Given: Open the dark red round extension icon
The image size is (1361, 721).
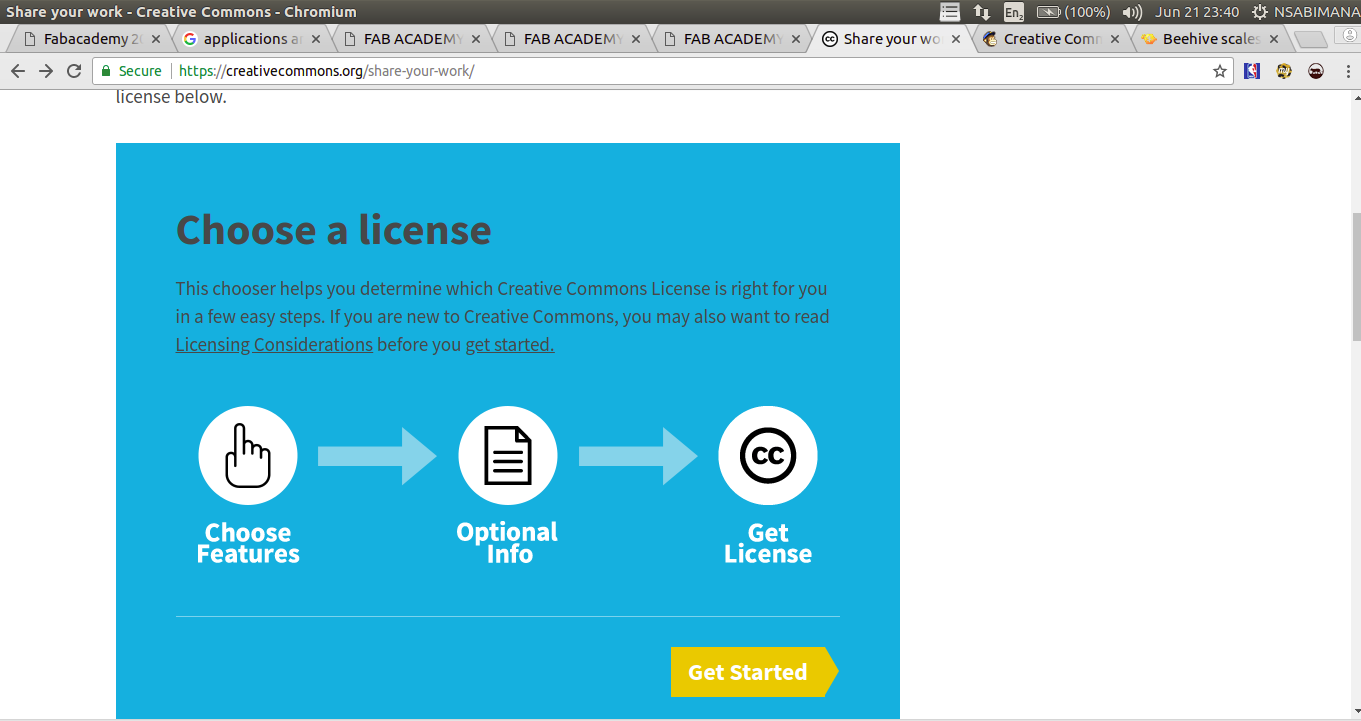Looking at the screenshot, I should (1316, 71).
